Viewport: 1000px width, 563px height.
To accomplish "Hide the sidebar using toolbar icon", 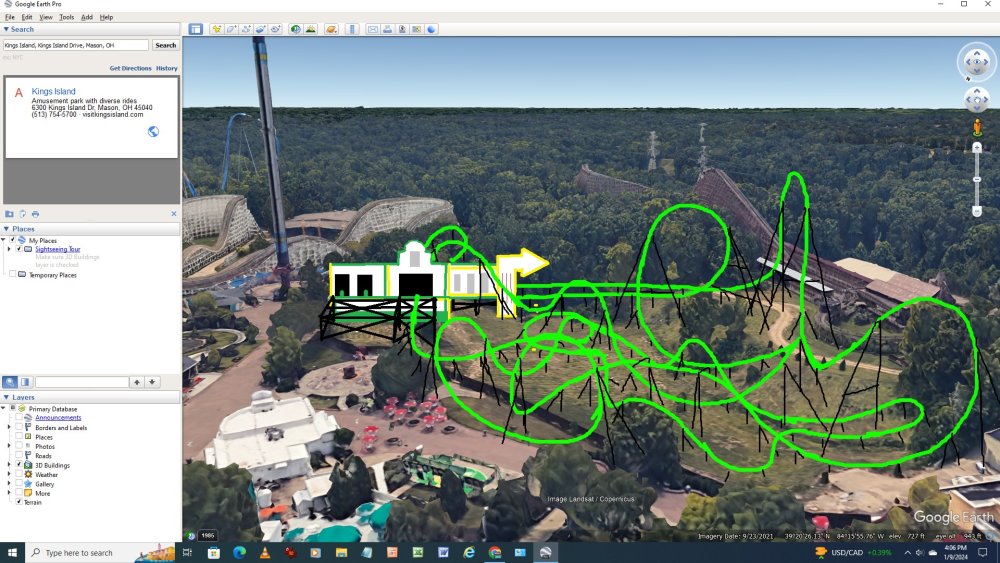I will point(195,29).
